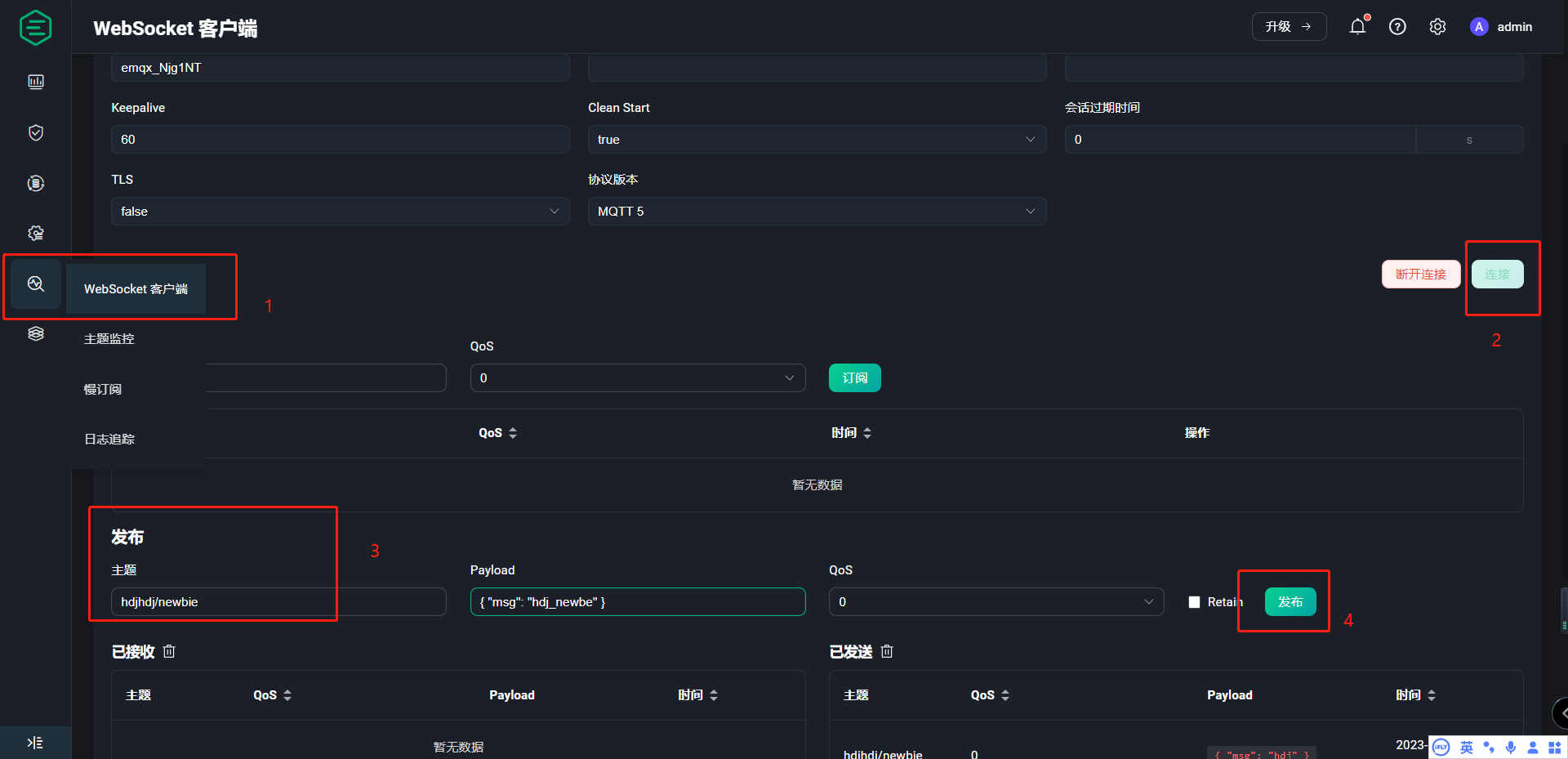
Task: Click the 升级 upgrade button
Action: pyautogui.click(x=1289, y=27)
